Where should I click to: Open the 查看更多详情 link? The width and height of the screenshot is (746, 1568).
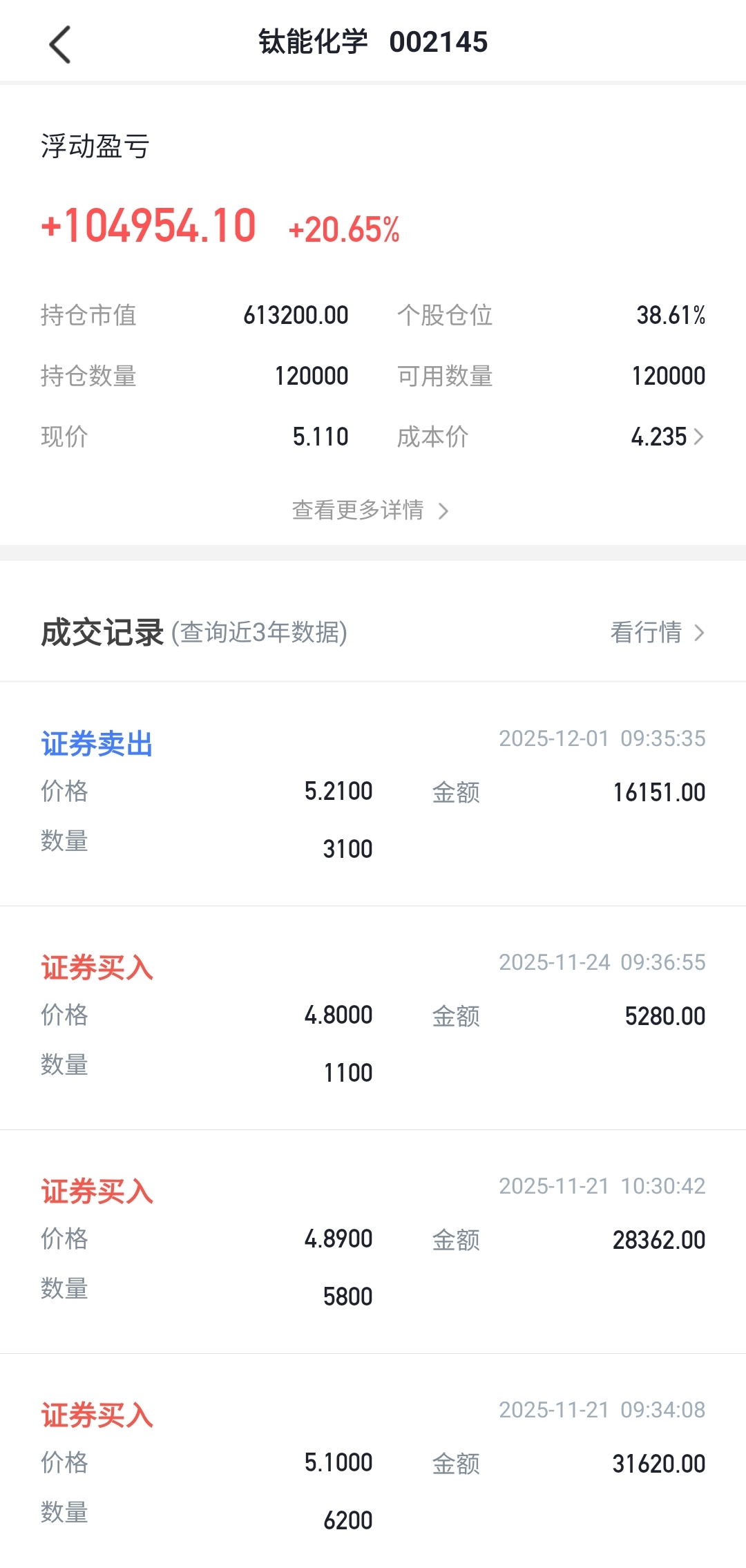point(358,510)
